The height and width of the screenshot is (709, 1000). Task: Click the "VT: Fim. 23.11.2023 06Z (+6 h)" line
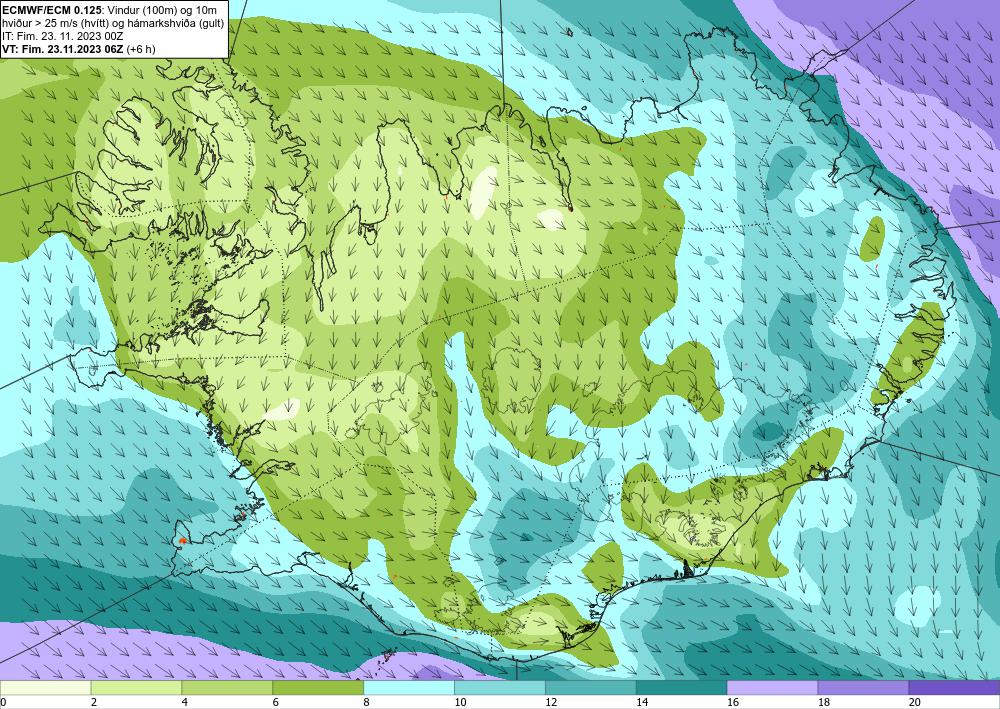click(78, 48)
